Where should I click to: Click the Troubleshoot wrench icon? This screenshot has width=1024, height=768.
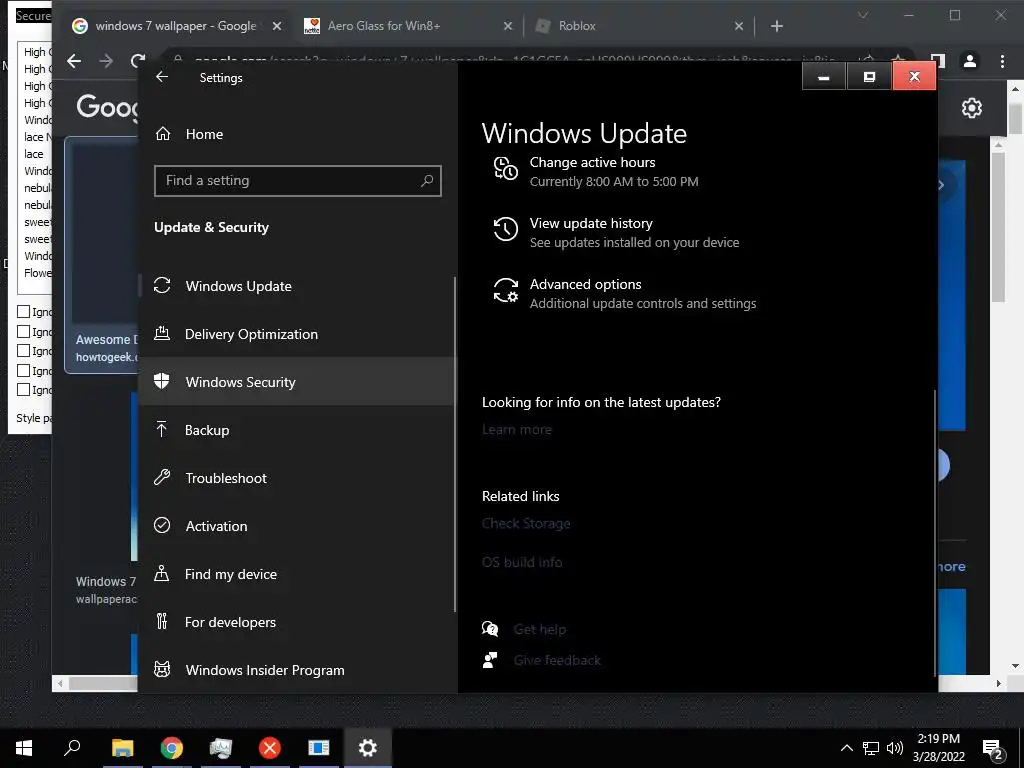coord(162,477)
